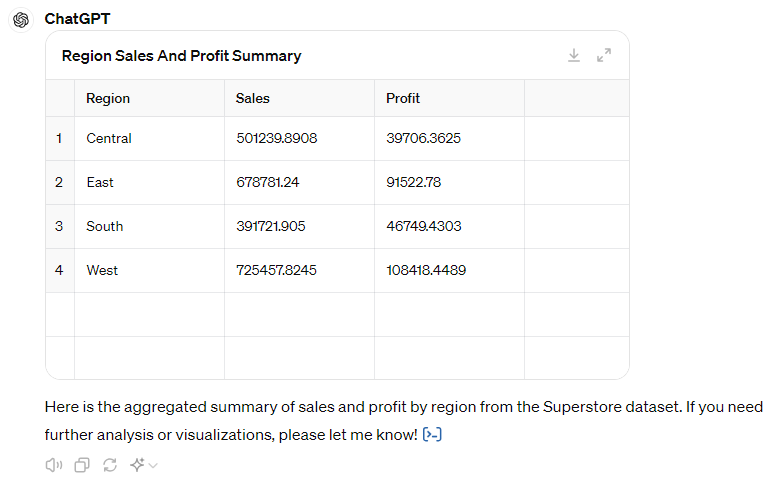Select row number 3 in the table
Image resolution: width=777 pixels, height=492 pixels.
[x=59, y=226]
